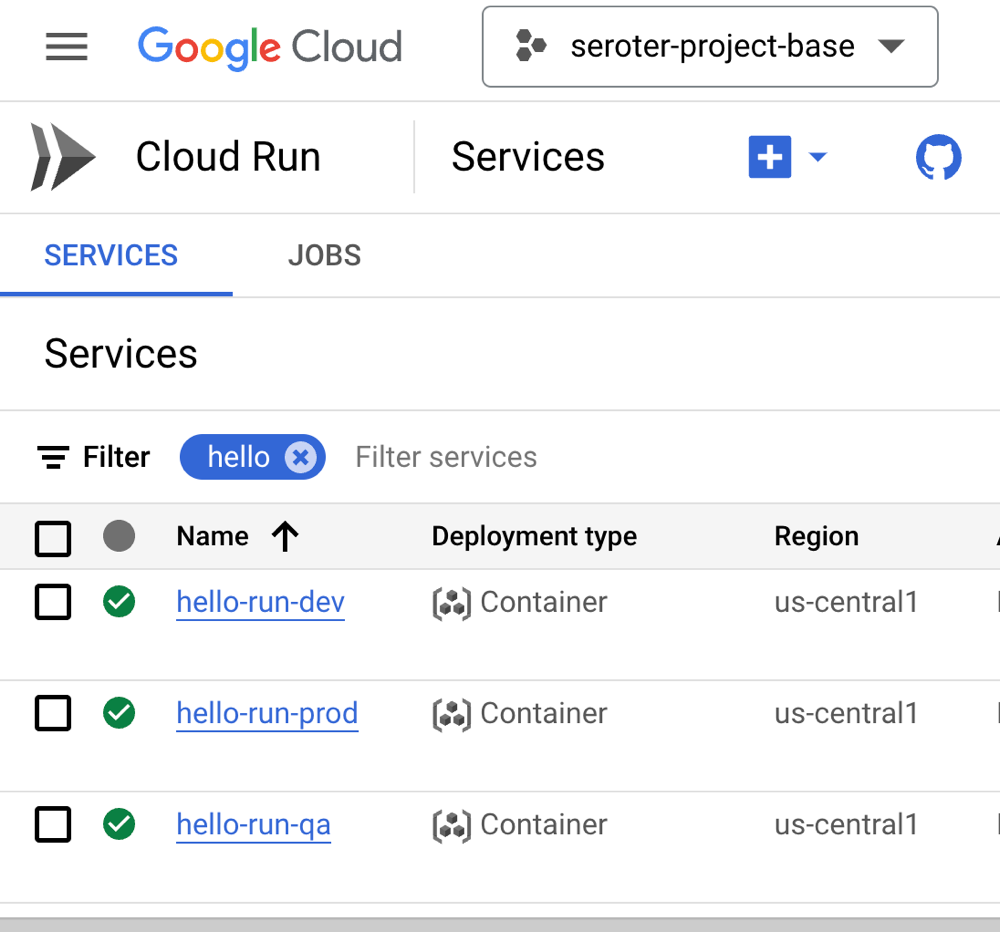Image resolution: width=1000 pixels, height=932 pixels.
Task: Open the hello-run-dev service link
Action: coord(260,602)
